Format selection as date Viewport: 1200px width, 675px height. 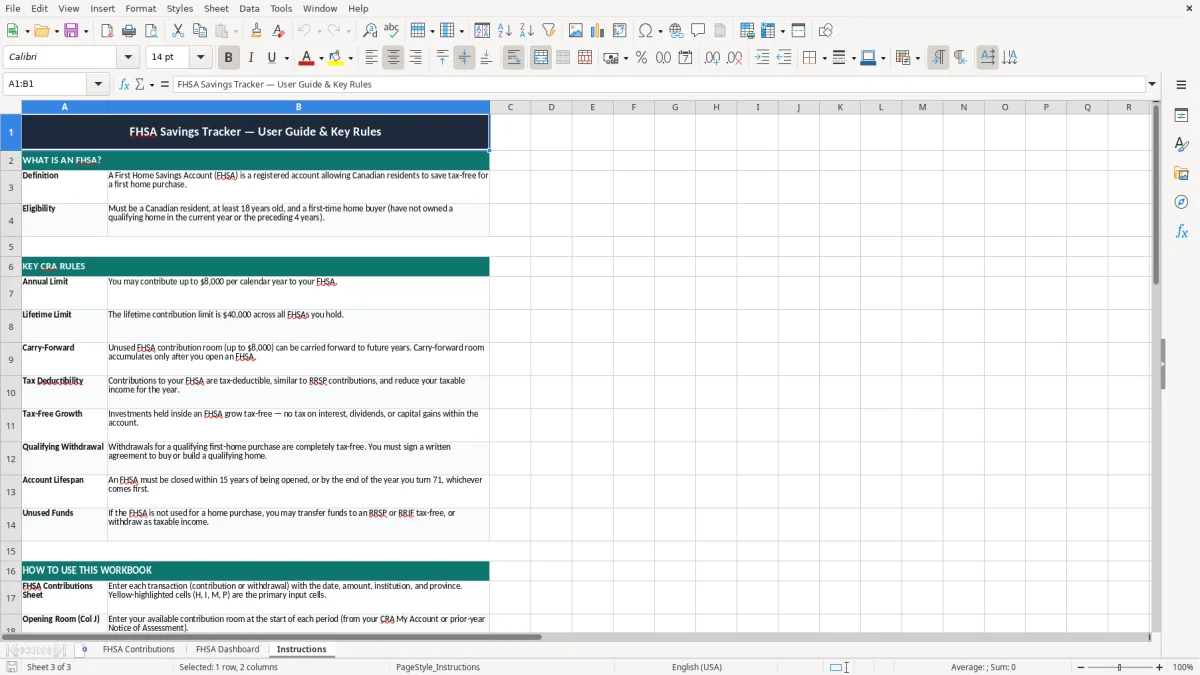coord(685,58)
